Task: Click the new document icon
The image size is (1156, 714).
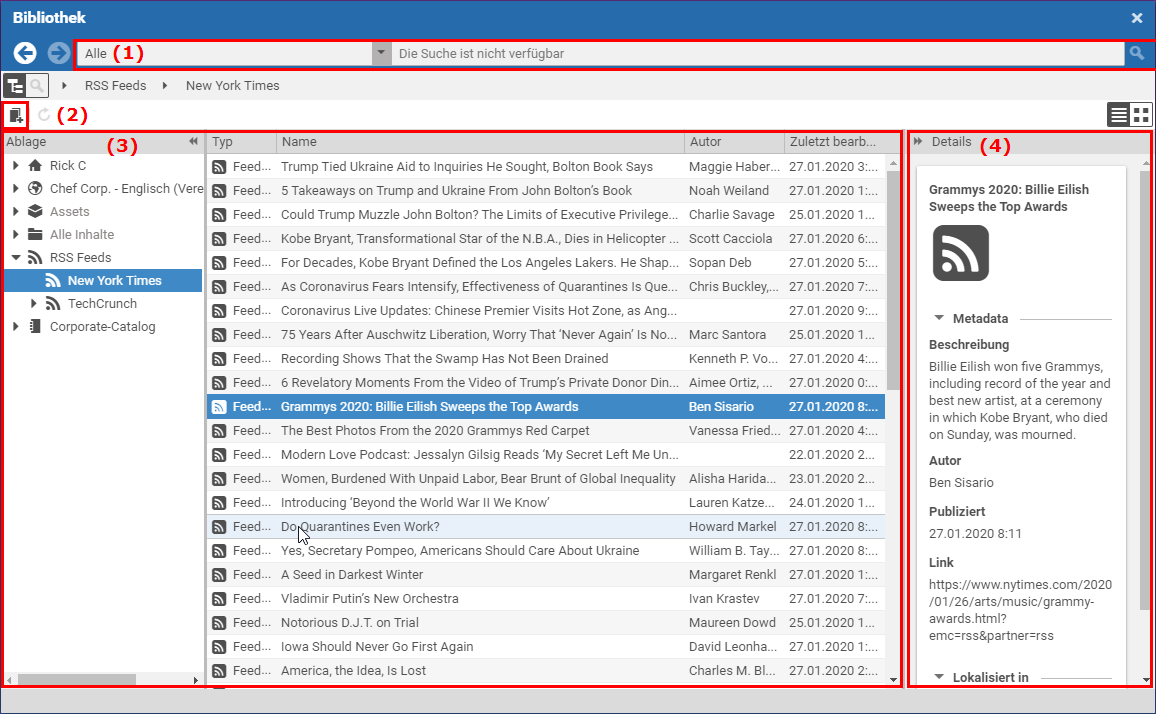Action: (x=15, y=115)
